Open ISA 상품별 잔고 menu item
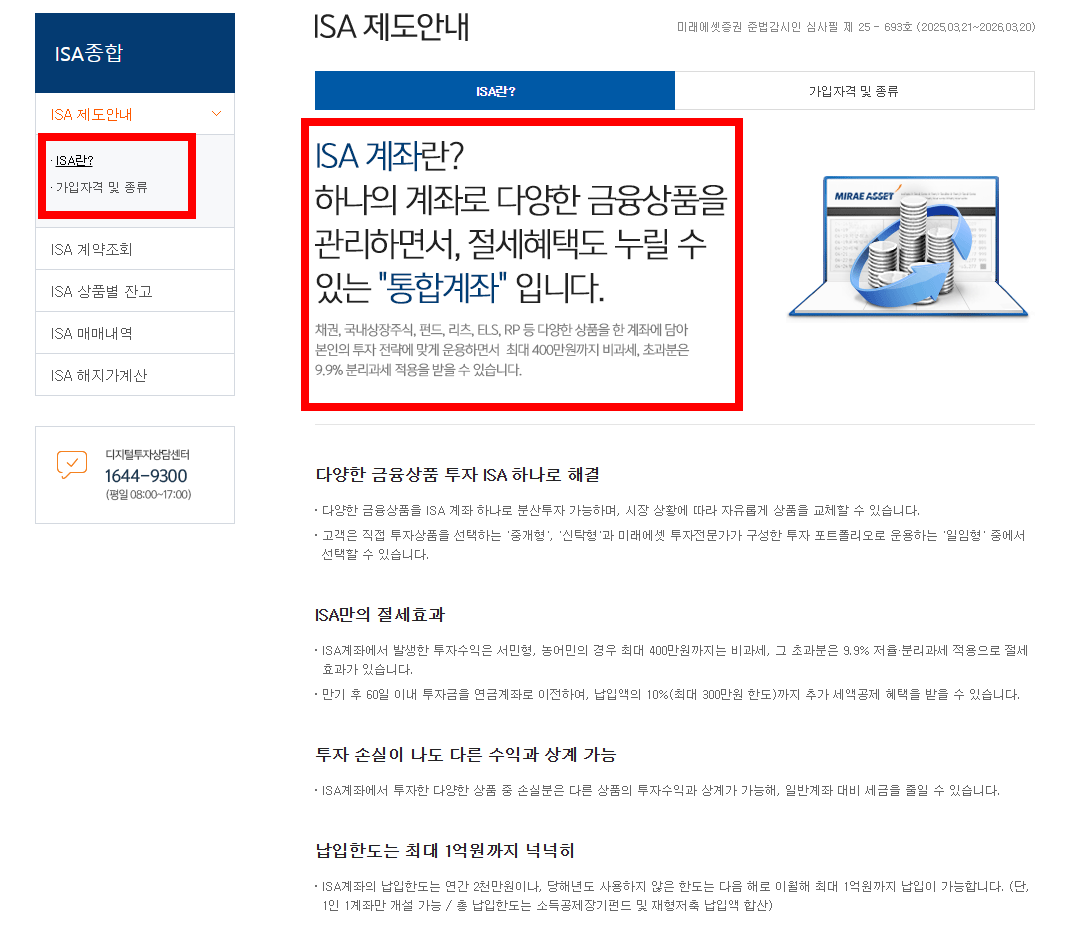 tap(135, 291)
